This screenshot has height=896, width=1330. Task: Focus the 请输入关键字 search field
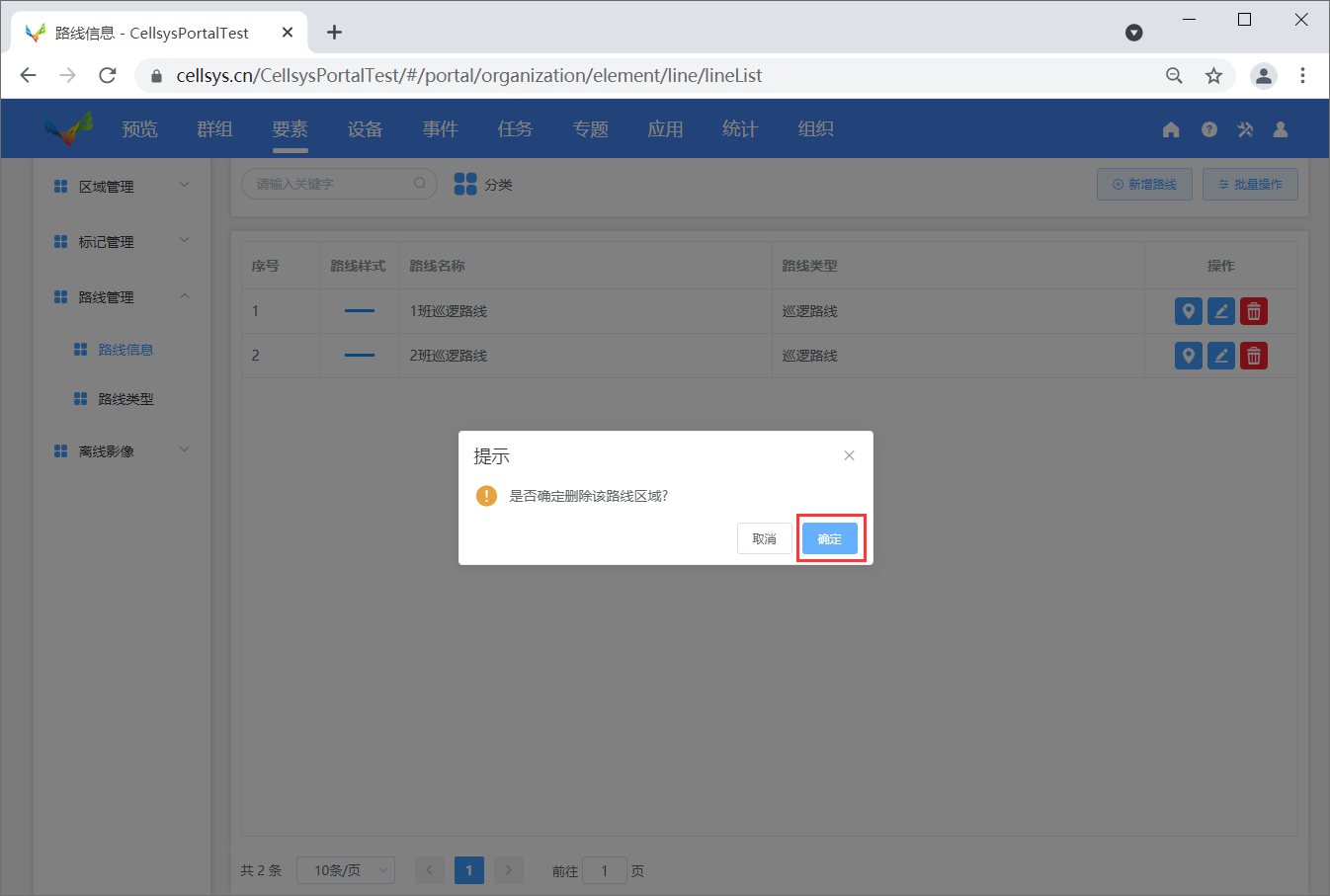click(339, 183)
